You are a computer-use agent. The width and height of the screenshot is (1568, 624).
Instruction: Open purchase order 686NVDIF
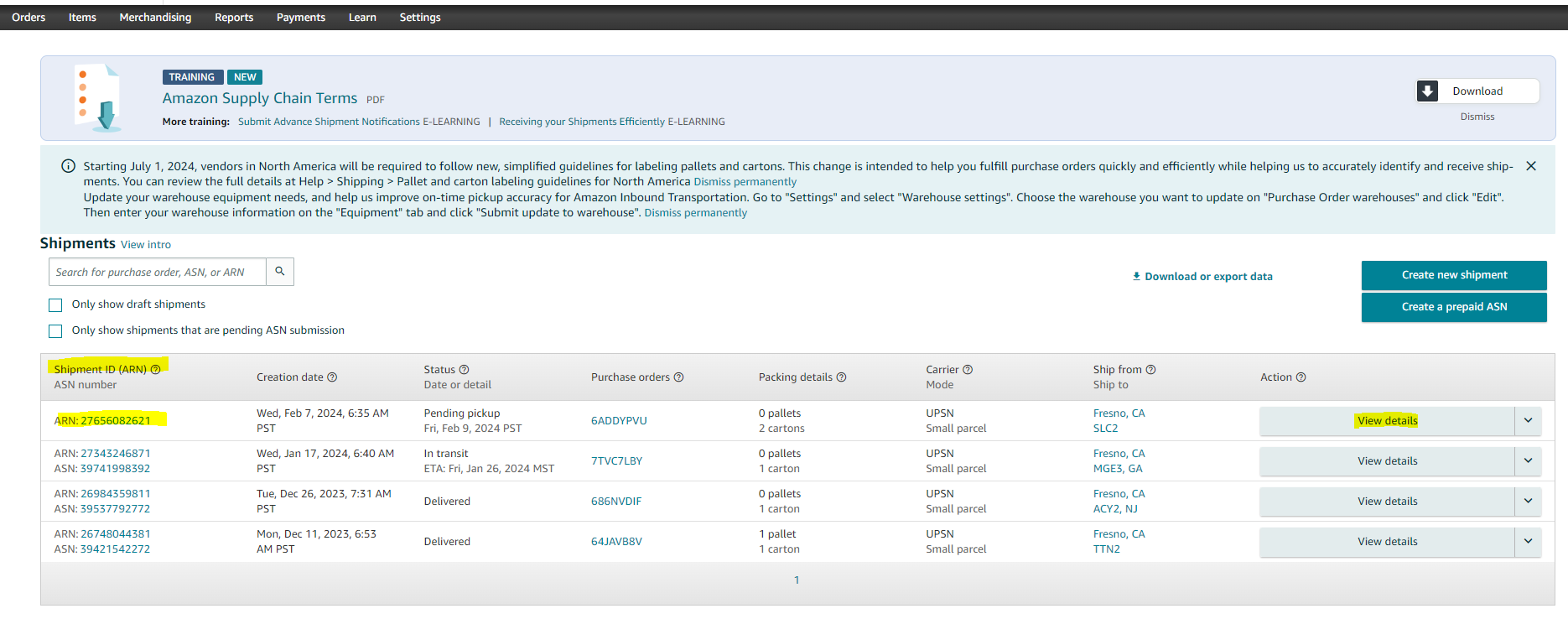pyautogui.click(x=616, y=502)
